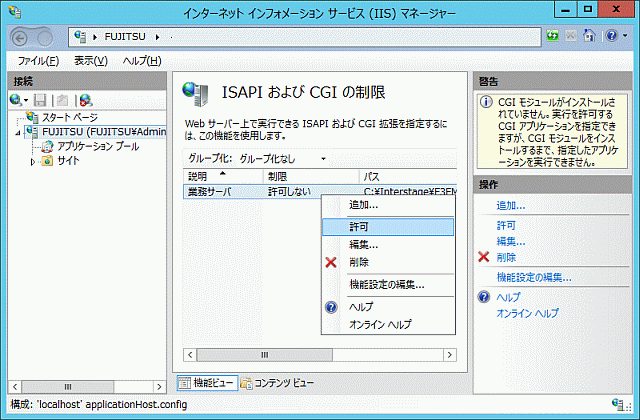This screenshot has width=640, height=420.
Task: Switch to the コンテンツ ビュー tab
Action: point(278,383)
